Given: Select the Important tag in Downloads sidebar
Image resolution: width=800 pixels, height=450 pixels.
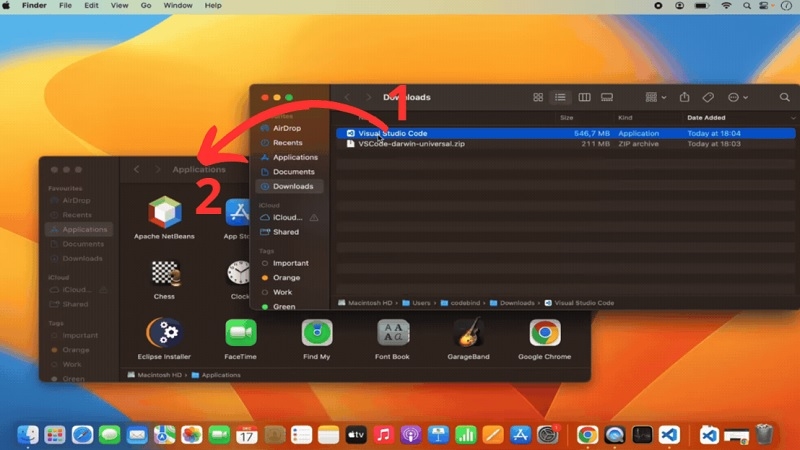Looking at the screenshot, I should (290, 263).
